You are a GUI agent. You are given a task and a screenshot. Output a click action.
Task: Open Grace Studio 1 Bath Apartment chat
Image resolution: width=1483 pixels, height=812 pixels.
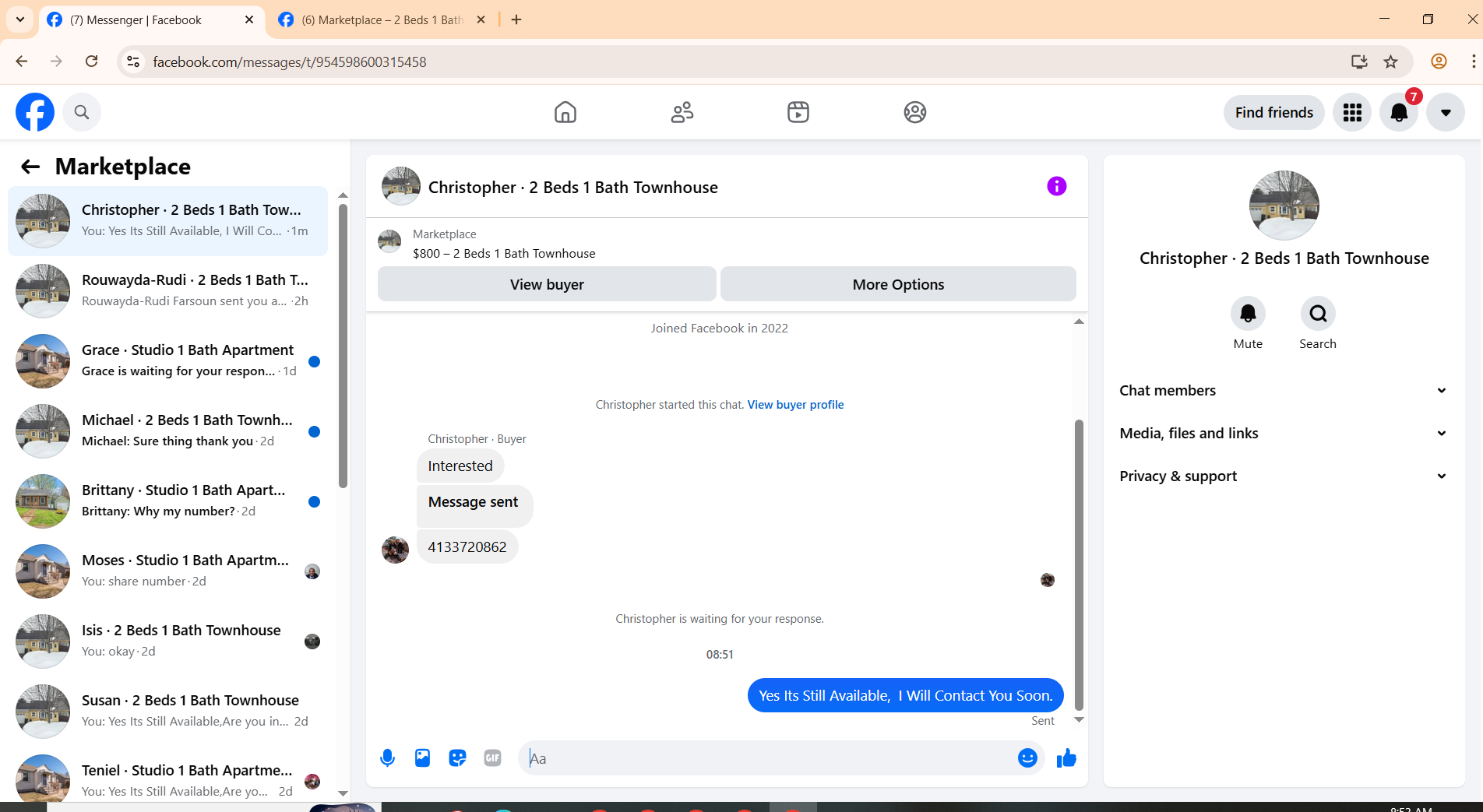point(167,361)
